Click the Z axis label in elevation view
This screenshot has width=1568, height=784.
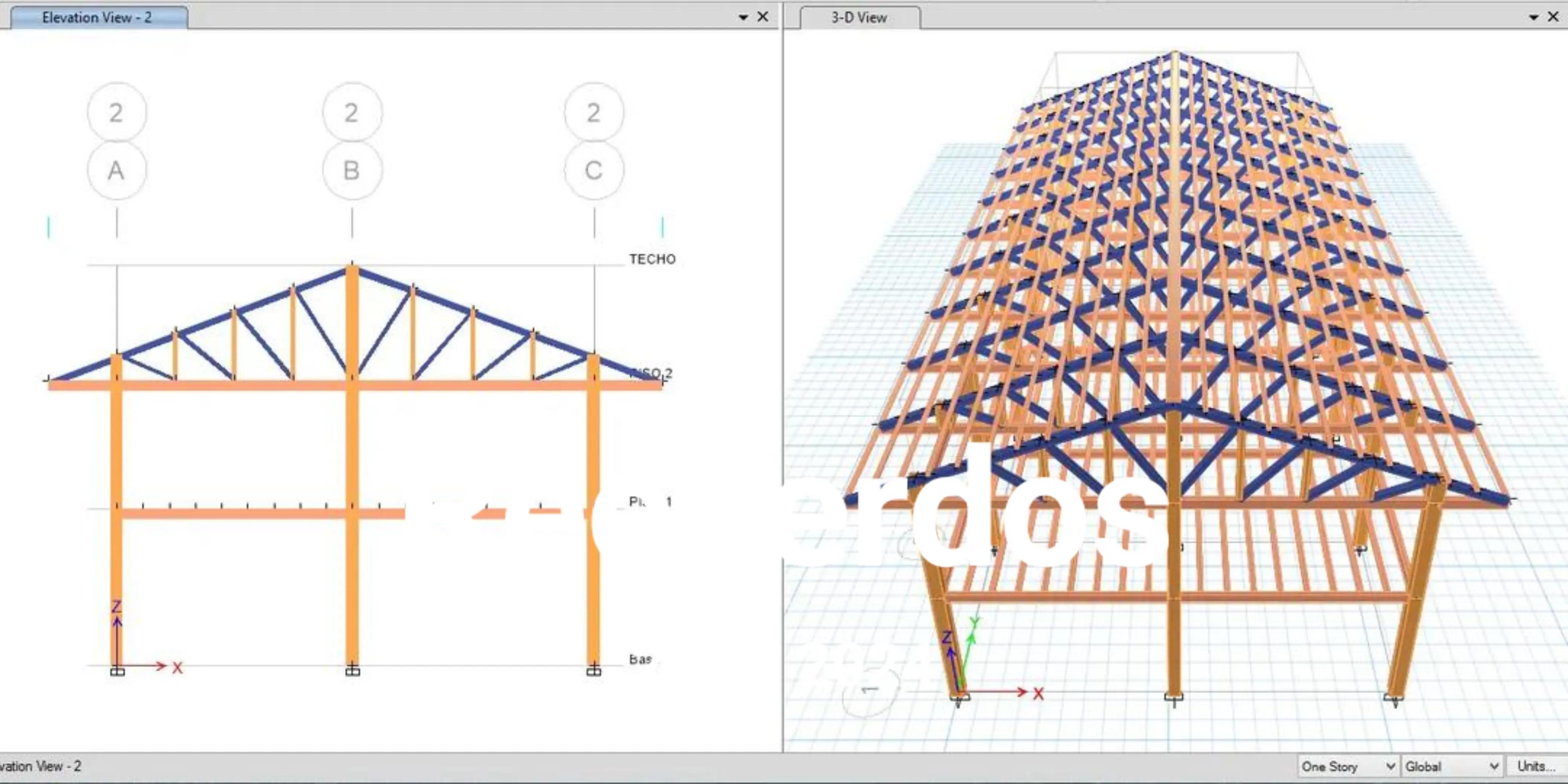point(116,606)
